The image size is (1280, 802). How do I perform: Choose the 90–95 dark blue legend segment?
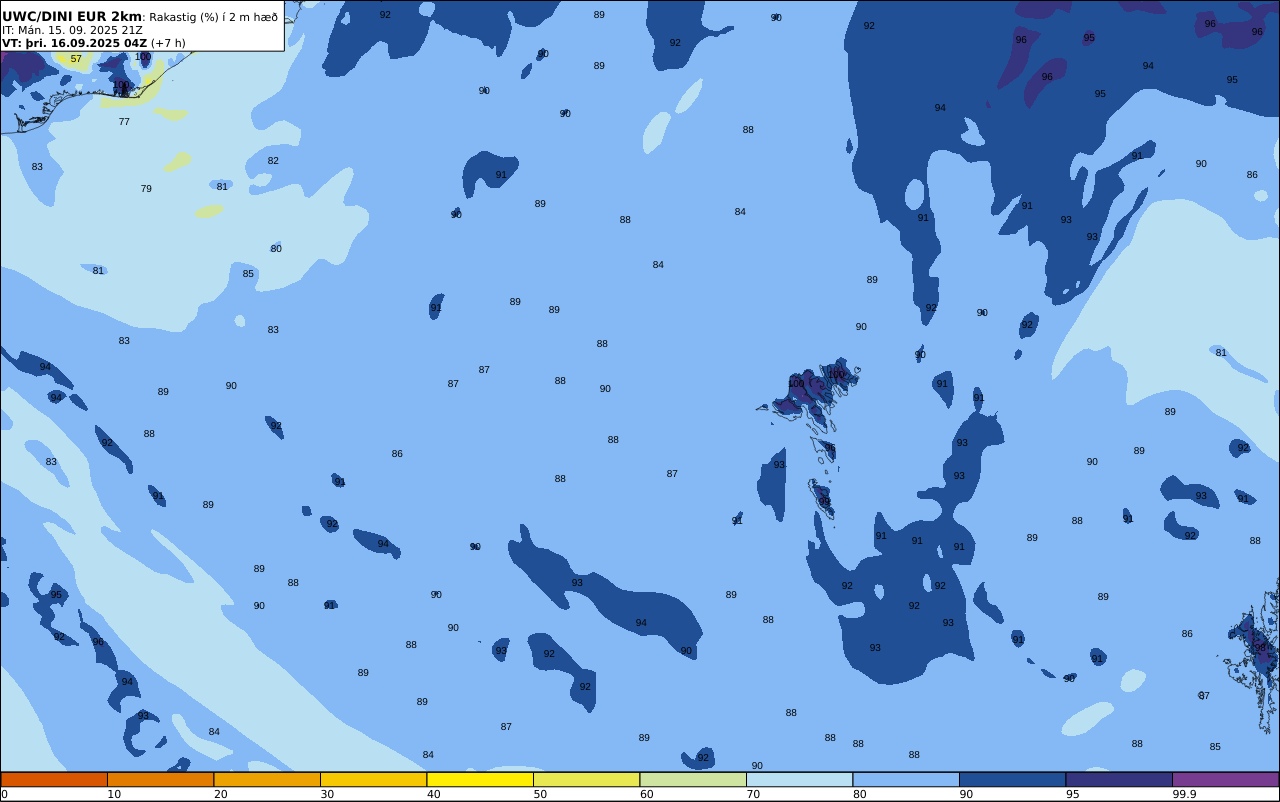click(1012, 779)
